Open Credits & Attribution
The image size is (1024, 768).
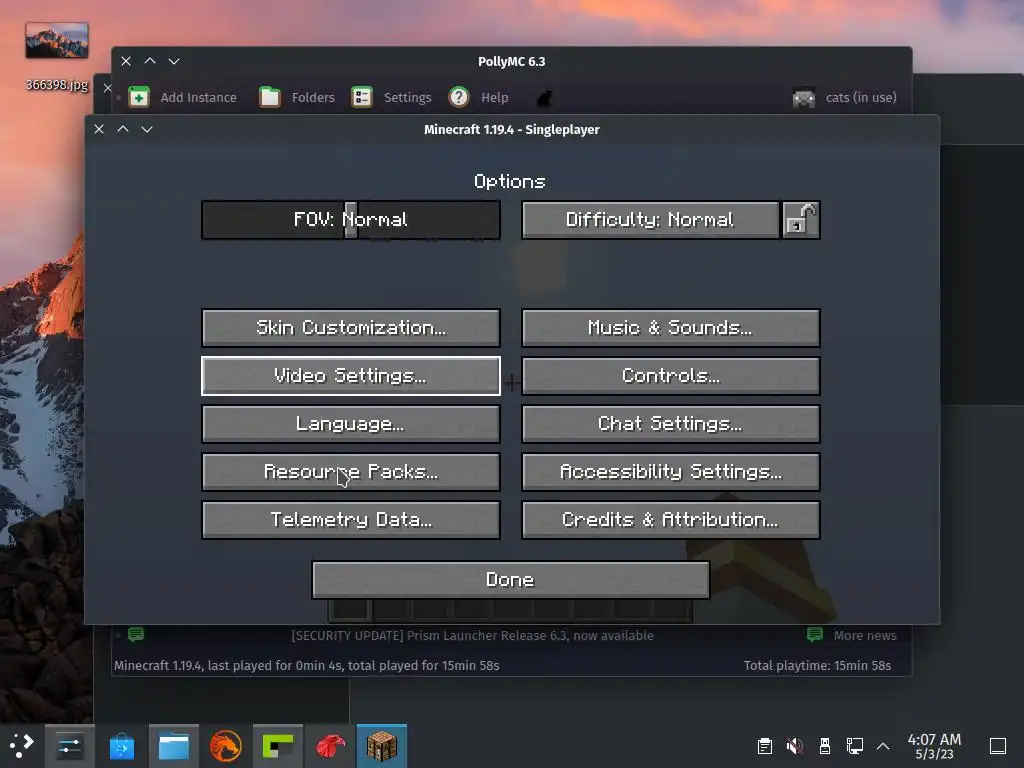(671, 520)
